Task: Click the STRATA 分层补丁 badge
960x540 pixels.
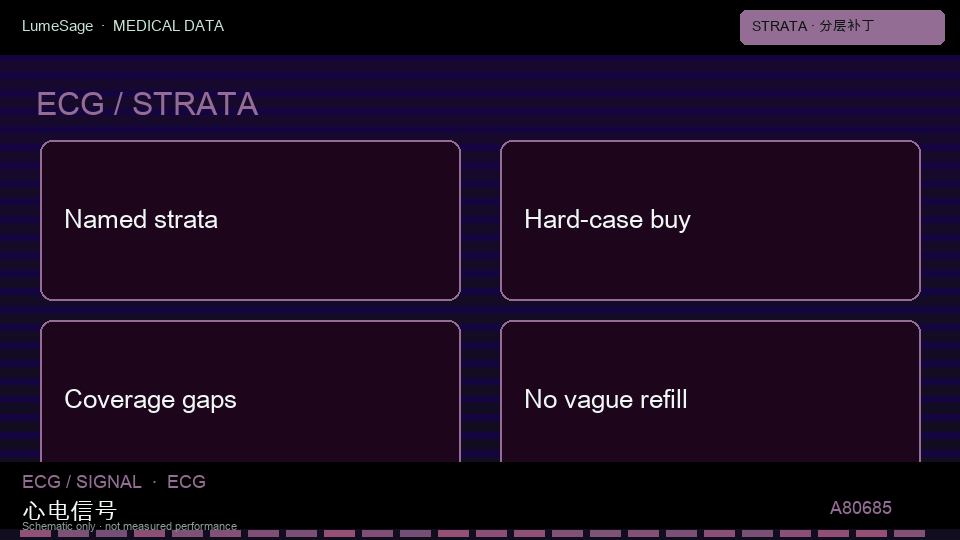Action: tap(842, 27)
